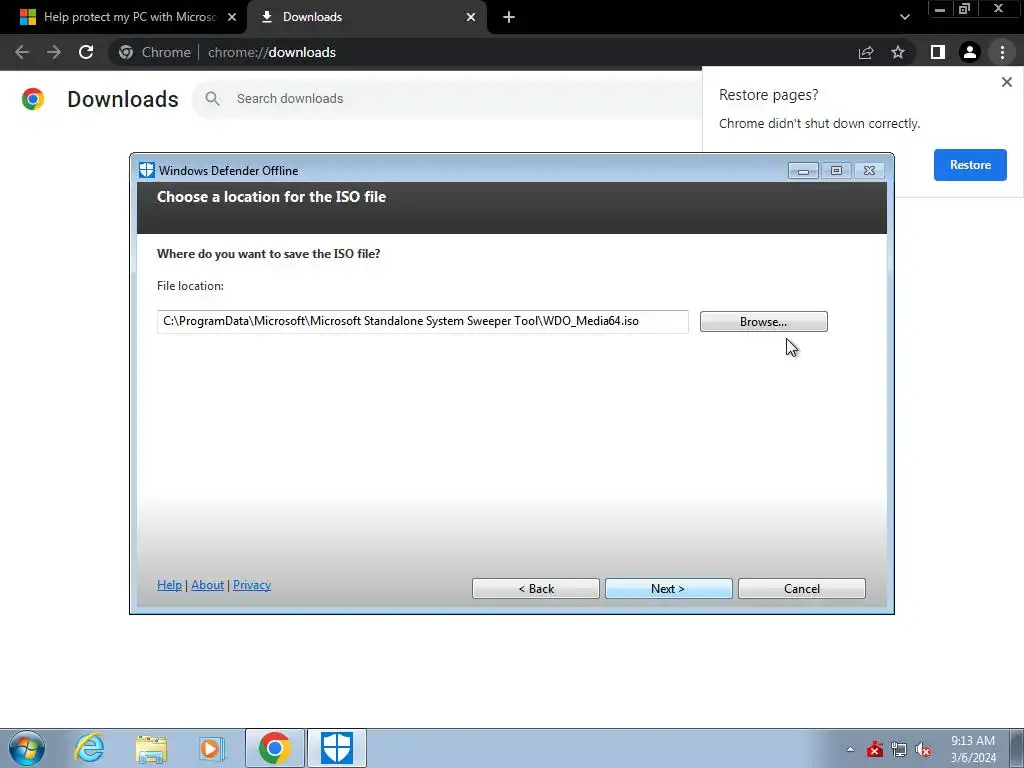1024x768 pixels.
Task: Click the Chrome logo beside Downloads
Action: pos(33,99)
